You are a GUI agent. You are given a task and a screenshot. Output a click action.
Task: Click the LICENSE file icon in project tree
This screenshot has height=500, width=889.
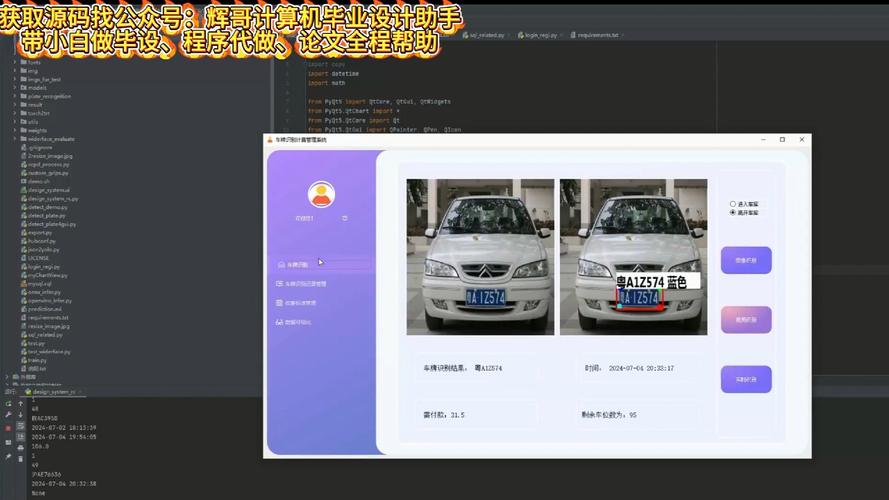(x=24, y=258)
